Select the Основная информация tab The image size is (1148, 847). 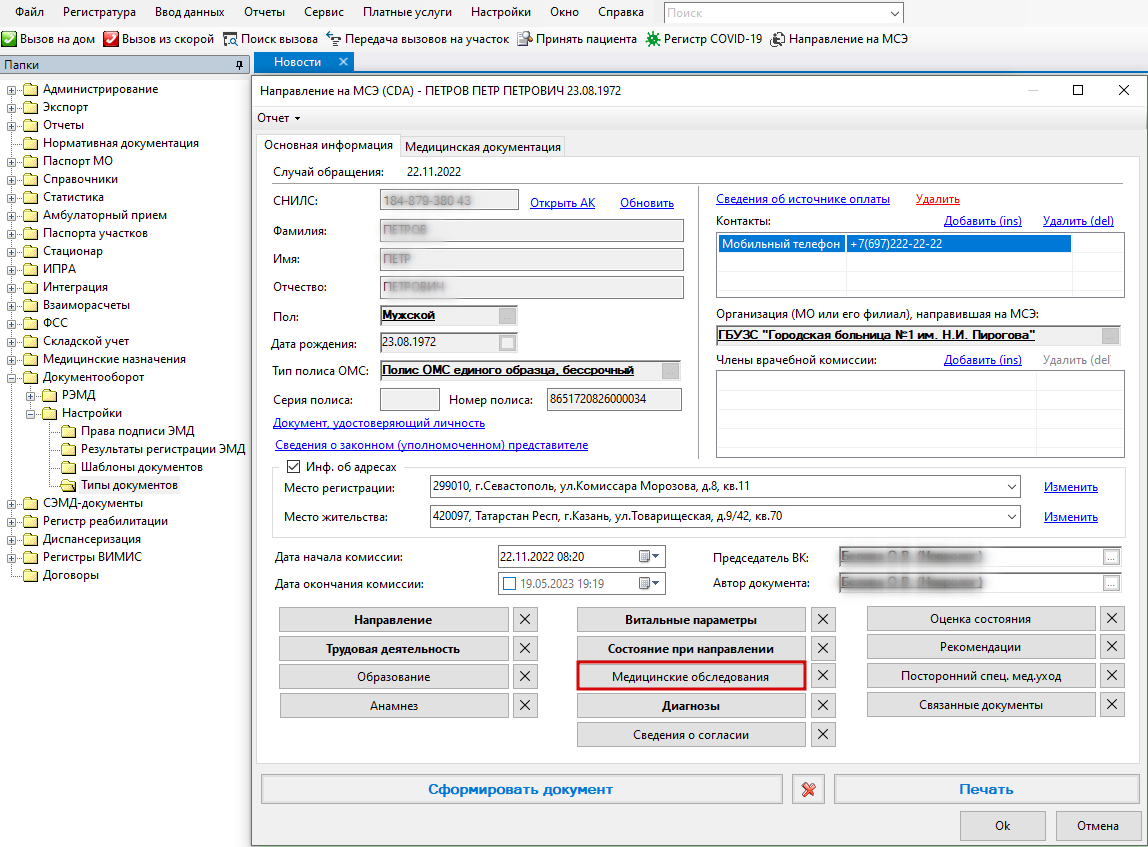329,145
